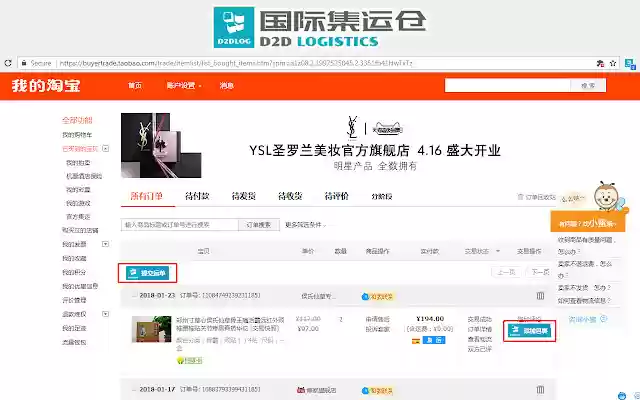The width and height of the screenshot is (640, 400).
Task: Open the 账户设置 dropdown in the header
Action: pos(184,85)
